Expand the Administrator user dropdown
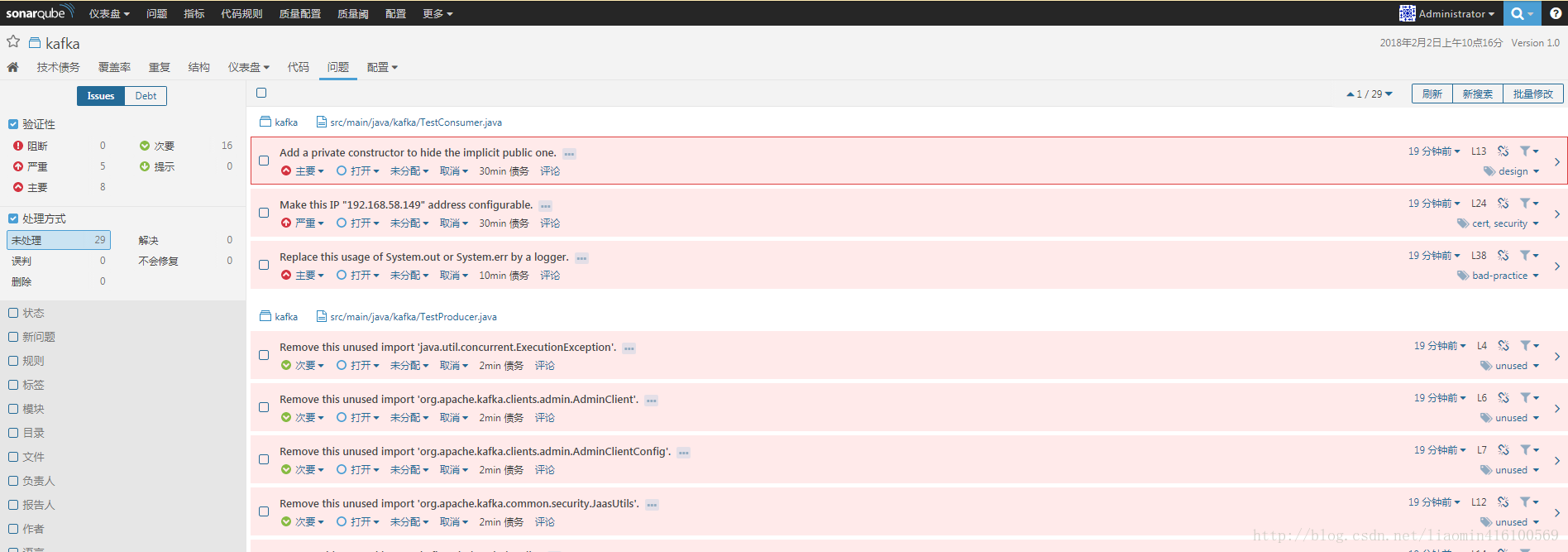Image resolution: width=1568 pixels, height=552 pixels. (x=1456, y=14)
